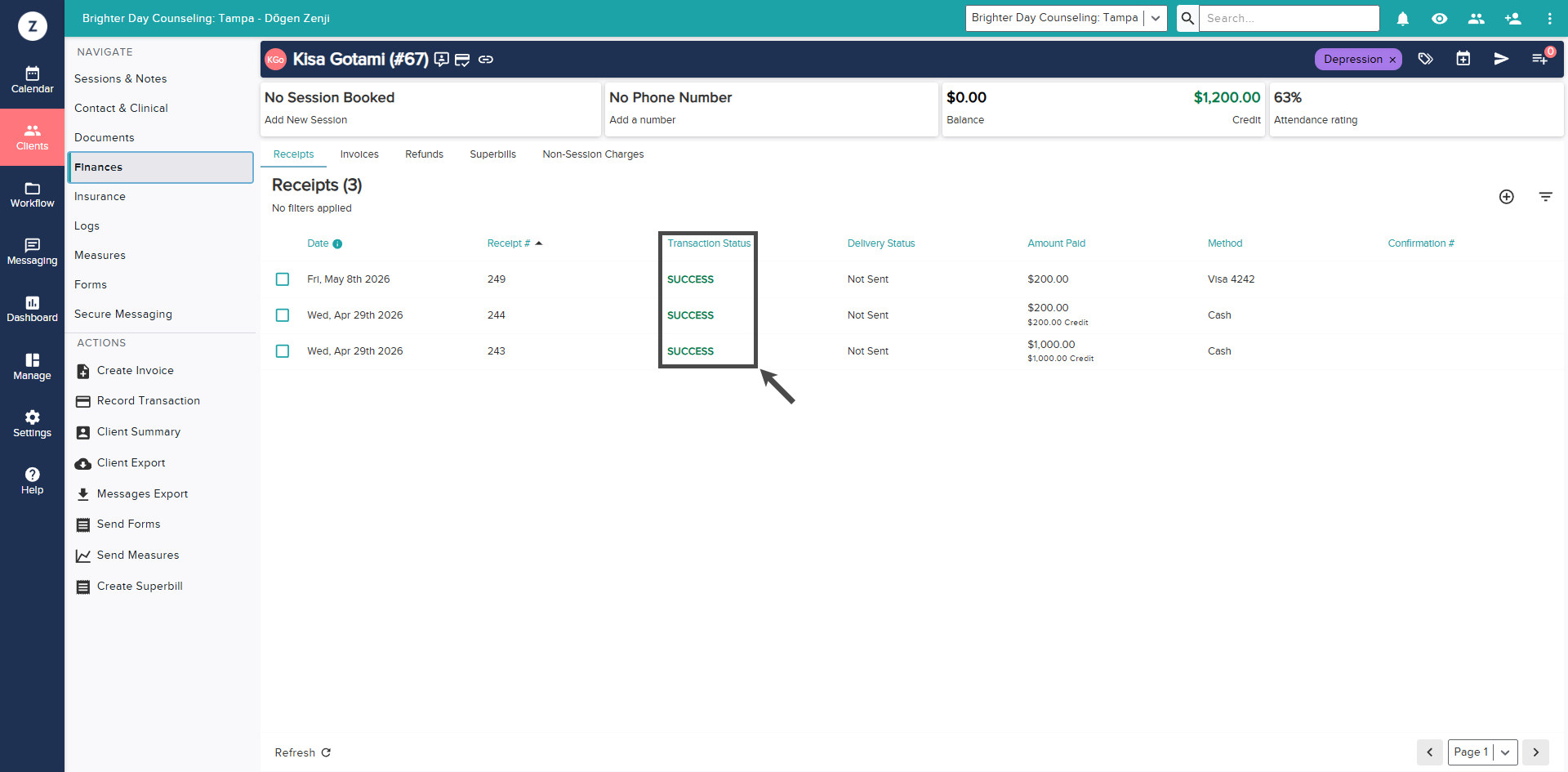Open the Manage section
This screenshot has width=1568, height=772.
pyautogui.click(x=32, y=367)
